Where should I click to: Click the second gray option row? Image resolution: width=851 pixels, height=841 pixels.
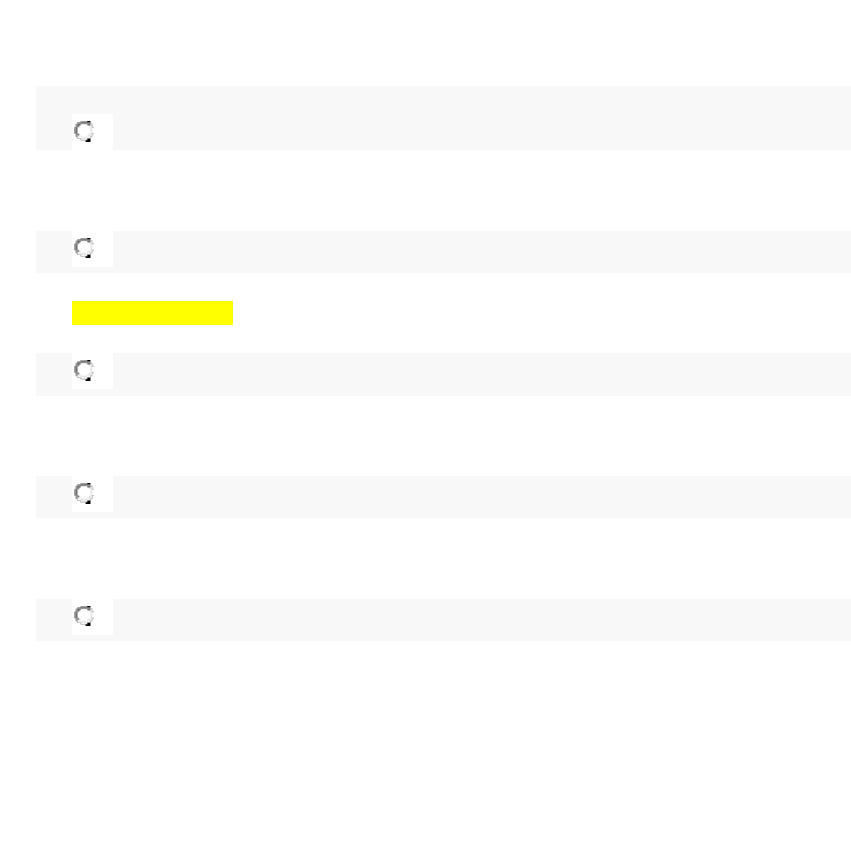[x=443, y=252]
